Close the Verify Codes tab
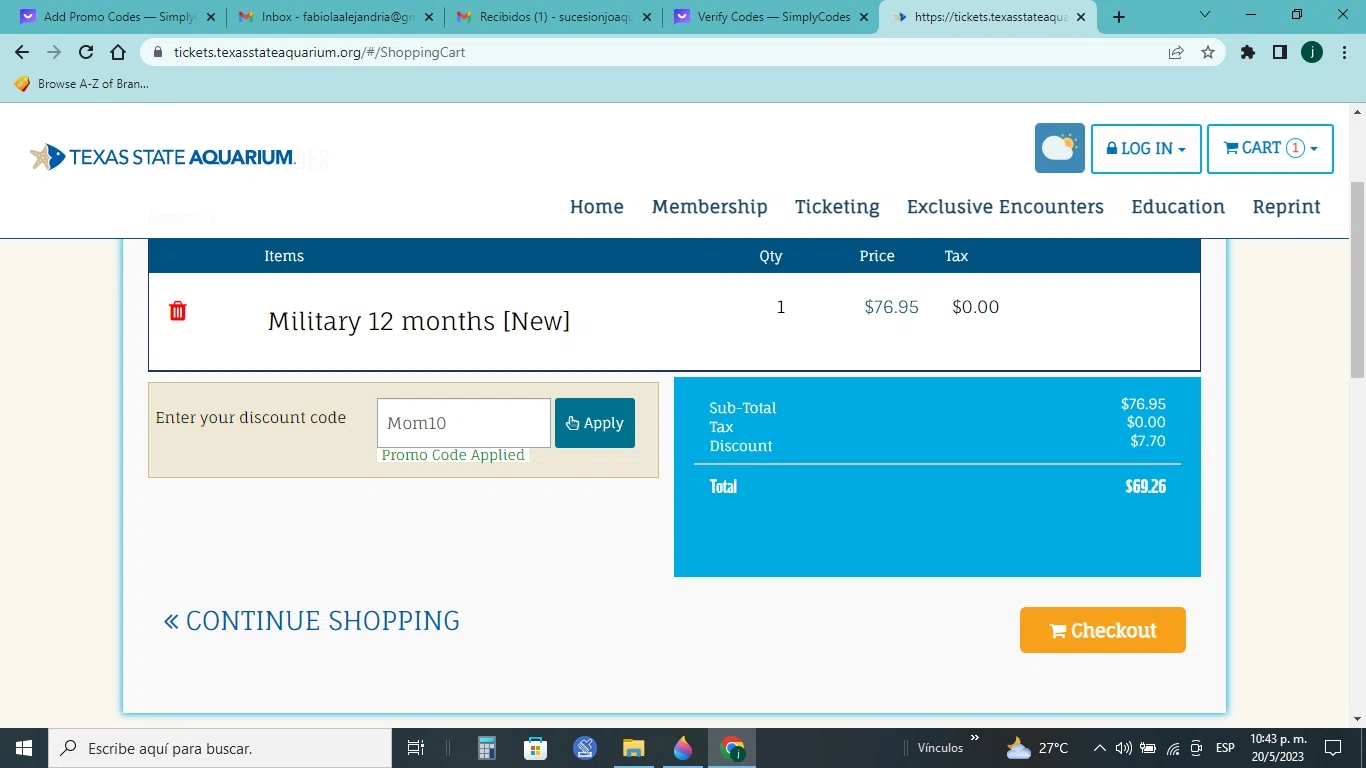 coord(863,17)
